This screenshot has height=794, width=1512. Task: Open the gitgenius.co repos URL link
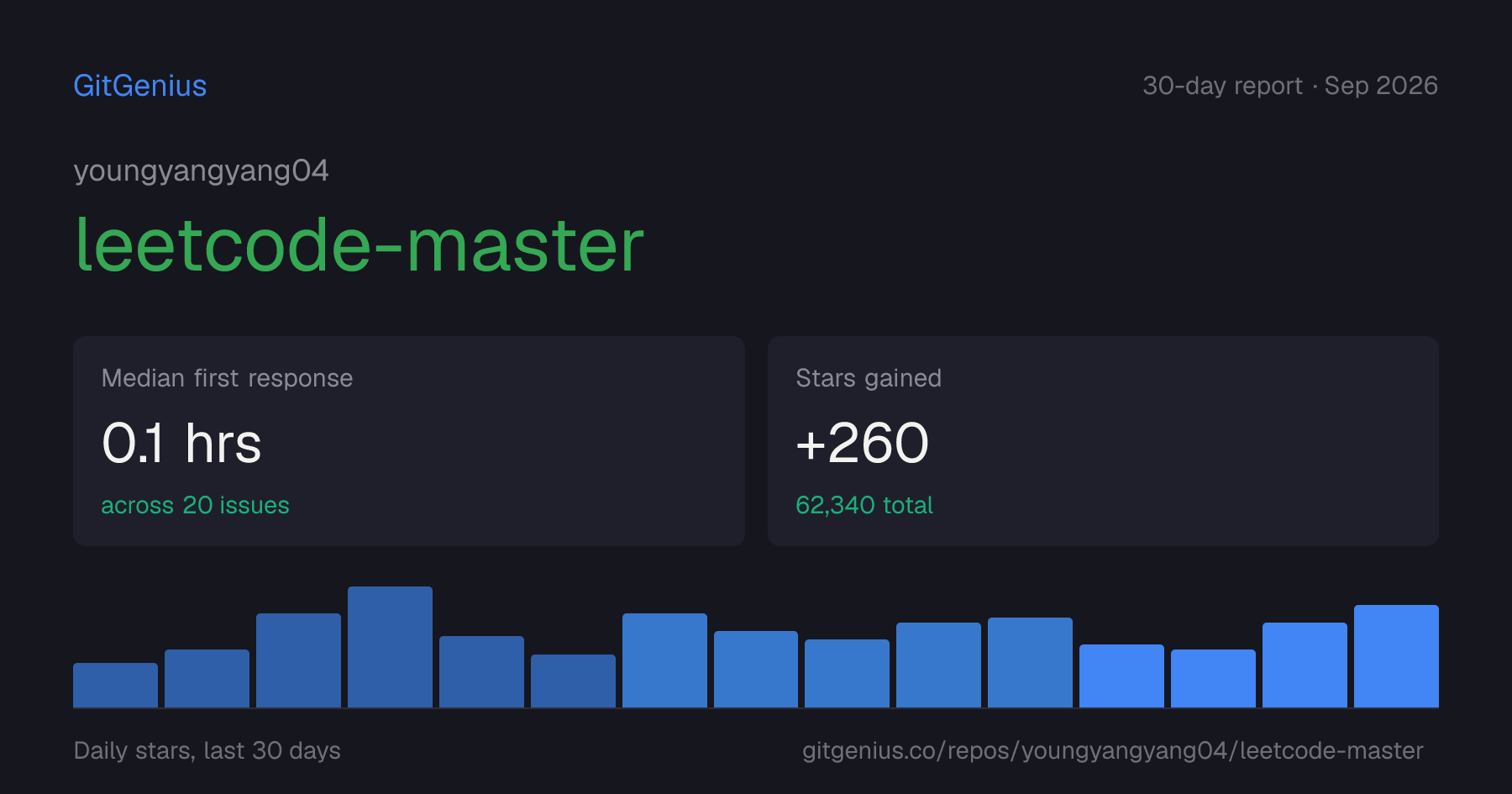(1113, 750)
